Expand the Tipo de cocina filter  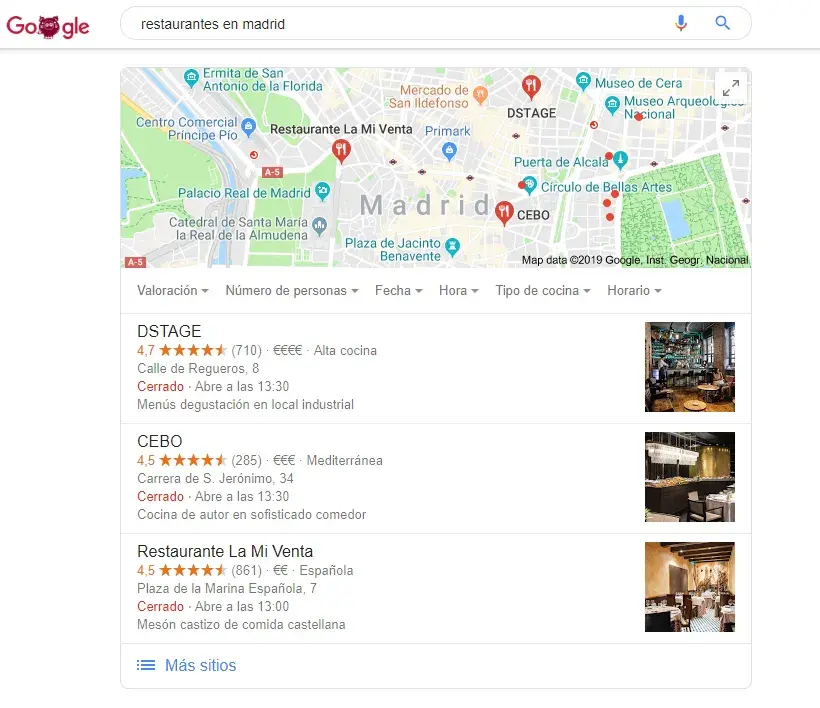[x=543, y=291]
